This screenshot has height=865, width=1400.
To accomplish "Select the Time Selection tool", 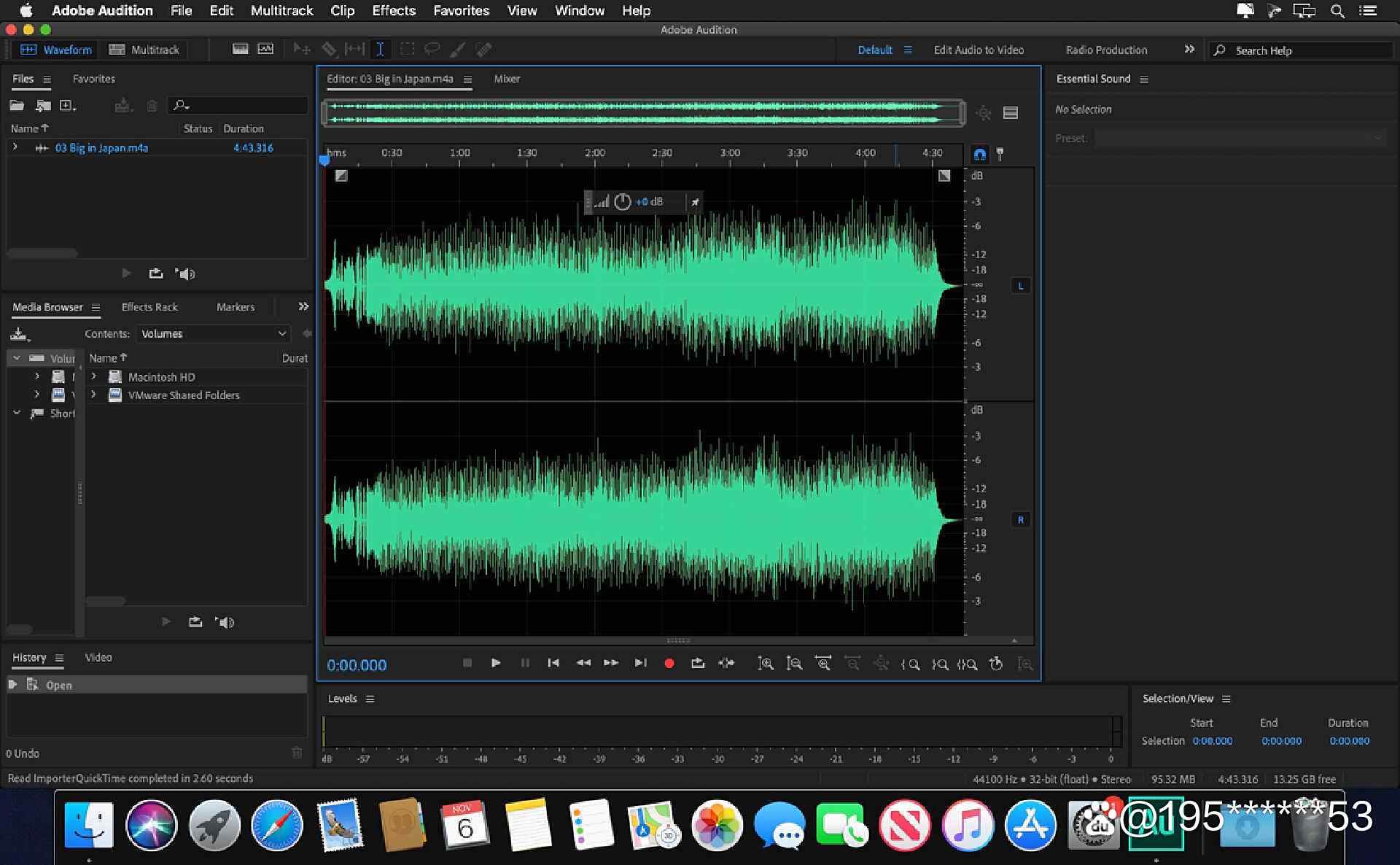I will point(380,50).
